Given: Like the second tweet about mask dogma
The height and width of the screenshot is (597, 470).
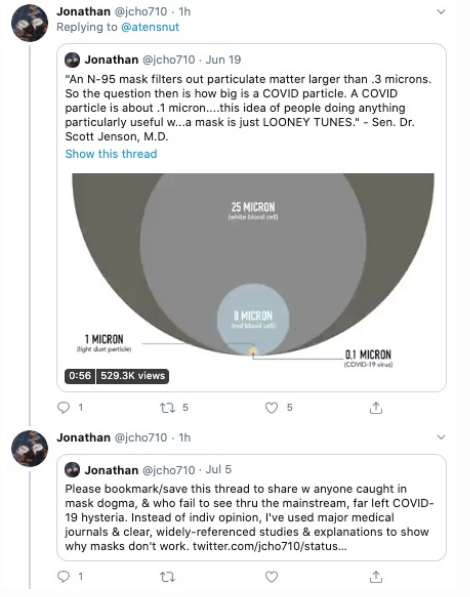Looking at the screenshot, I should click(x=271, y=577).
